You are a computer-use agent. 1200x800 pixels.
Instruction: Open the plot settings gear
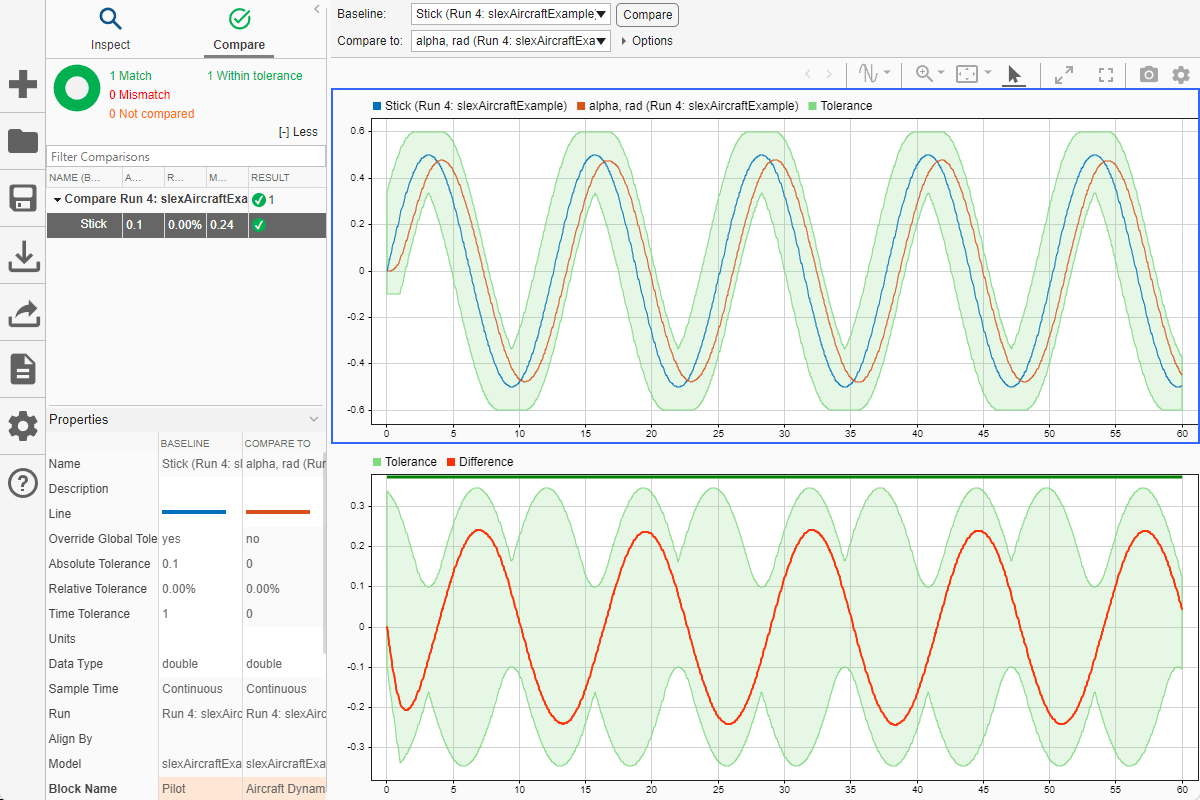[x=1181, y=74]
